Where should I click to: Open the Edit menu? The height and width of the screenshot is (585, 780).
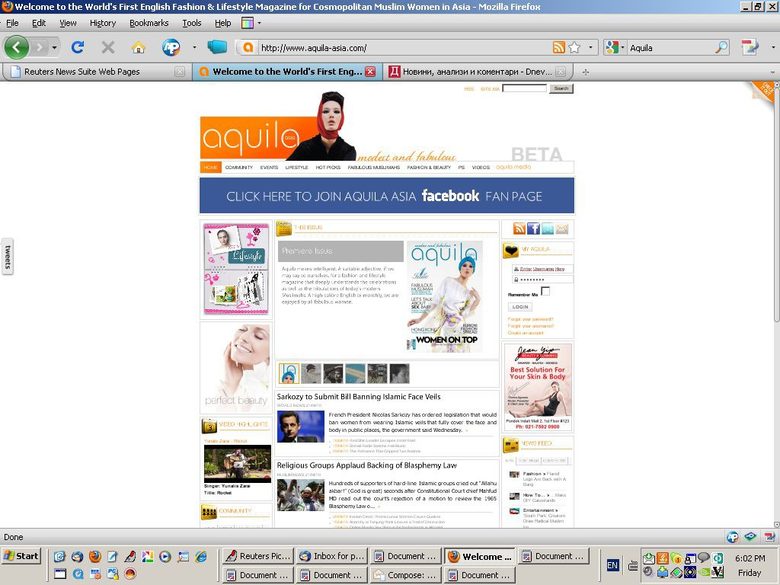[39, 23]
